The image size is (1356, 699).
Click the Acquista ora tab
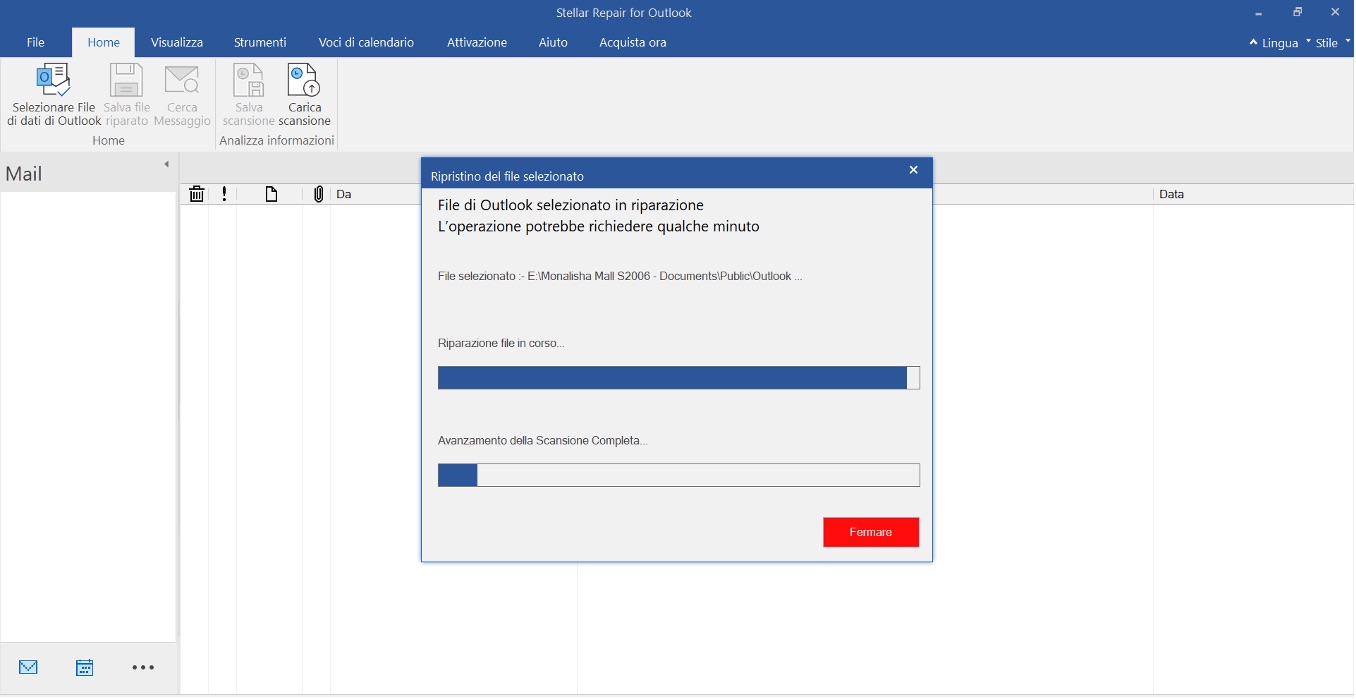pos(633,42)
